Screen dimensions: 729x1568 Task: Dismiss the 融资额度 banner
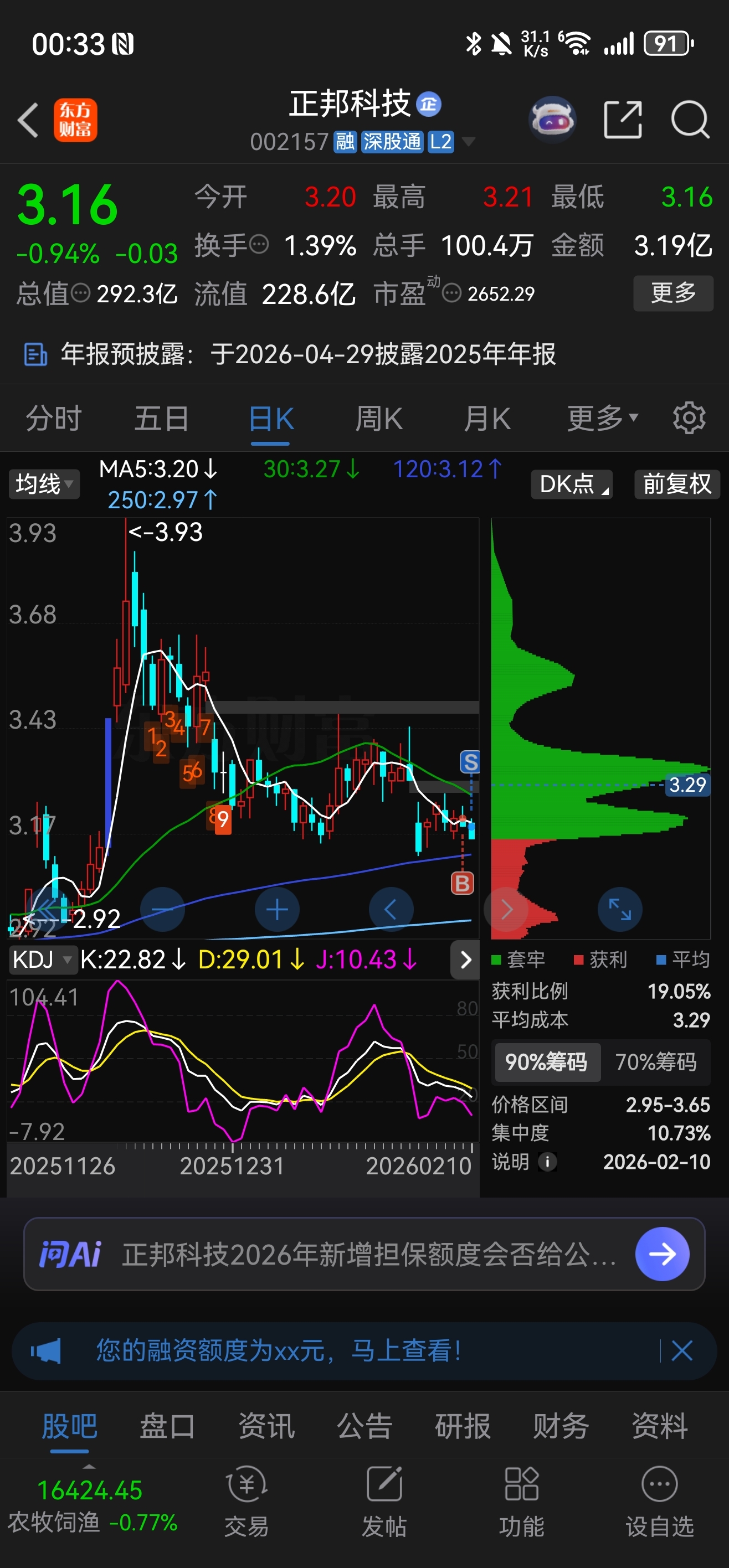681,1351
